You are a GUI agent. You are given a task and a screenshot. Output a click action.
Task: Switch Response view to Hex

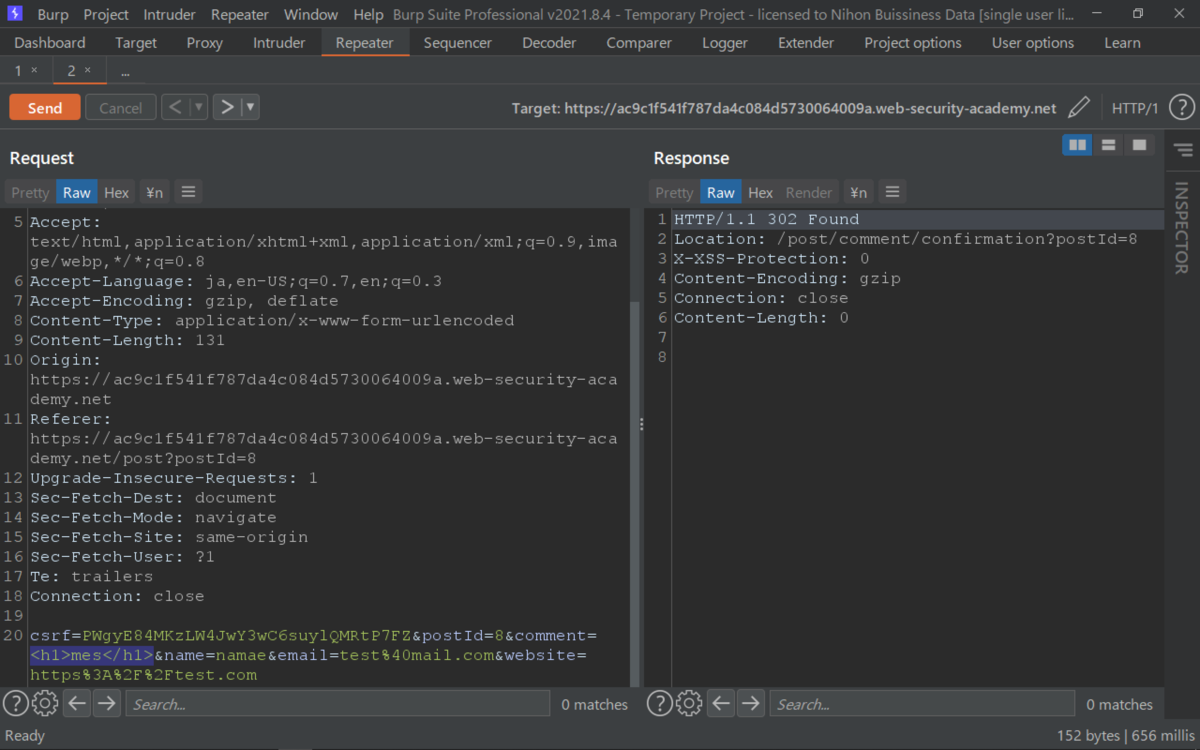[x=761, y=192]
